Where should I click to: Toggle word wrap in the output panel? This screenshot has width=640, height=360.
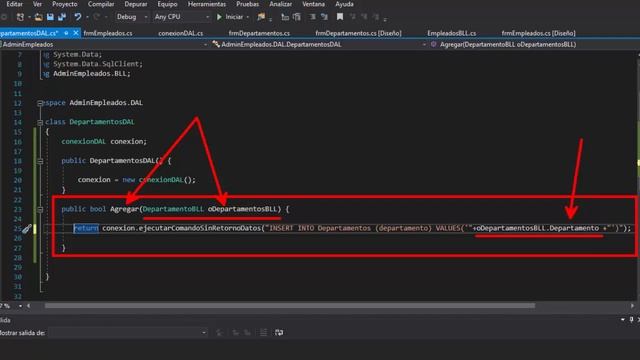tap(279, 333)
